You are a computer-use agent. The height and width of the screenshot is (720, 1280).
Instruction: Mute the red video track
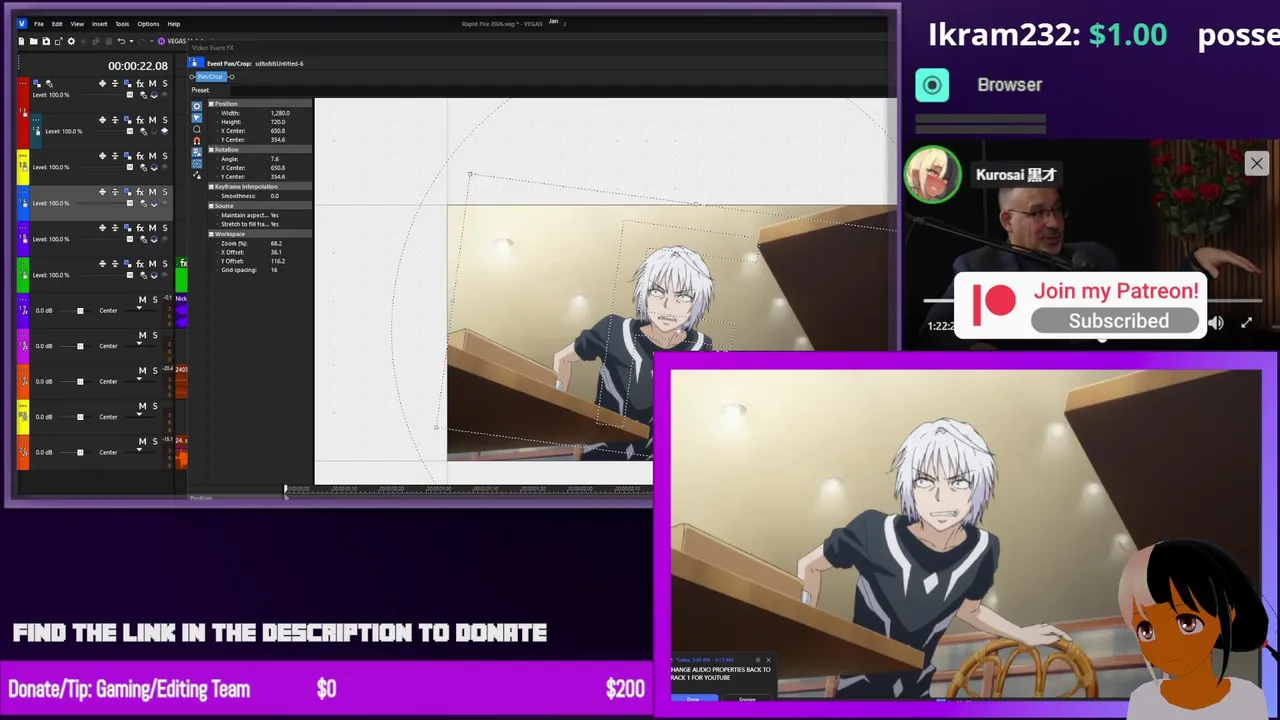pos(152,83)
